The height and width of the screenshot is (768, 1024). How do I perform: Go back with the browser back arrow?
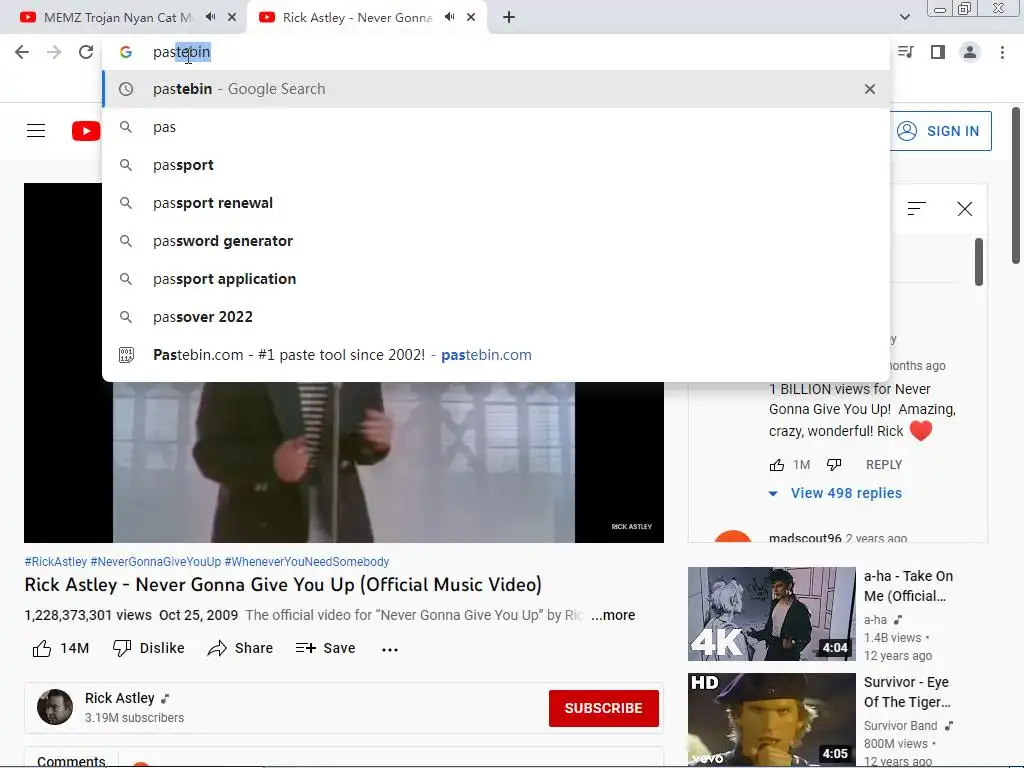(x=22, y=52)
